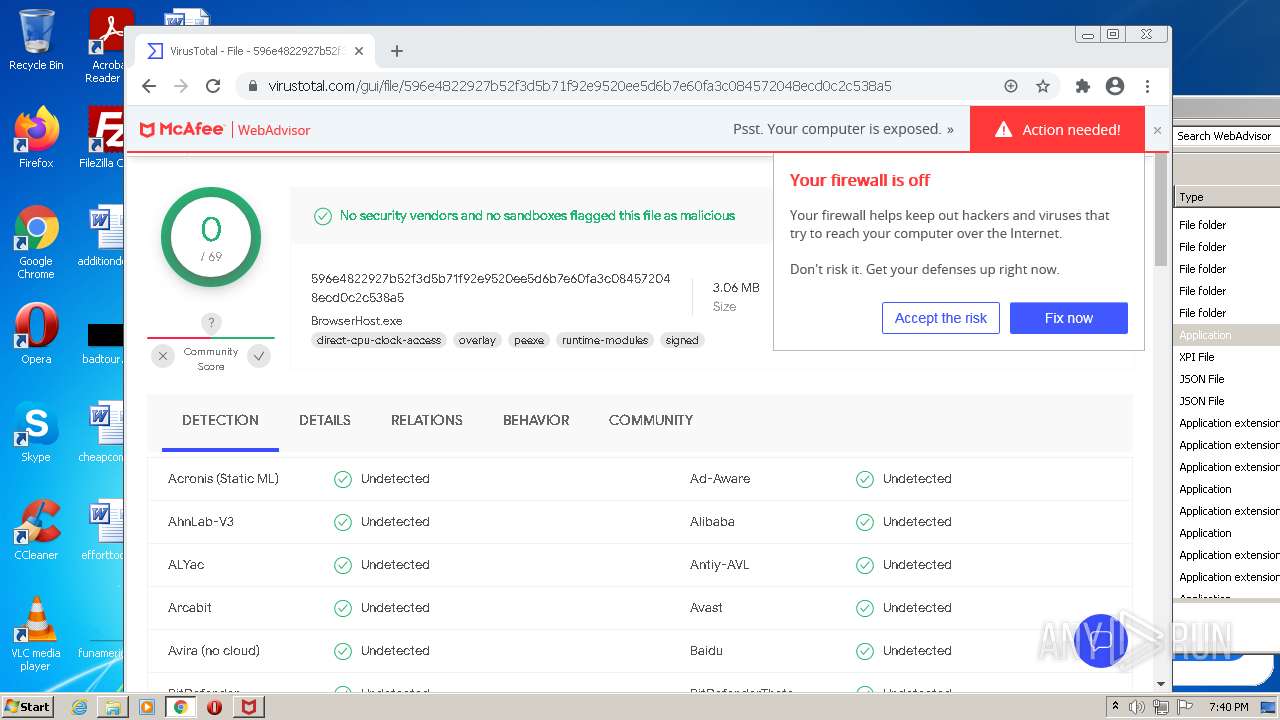
Task: Open the media player taskbar icon
Action: click(x=147, y=707)
